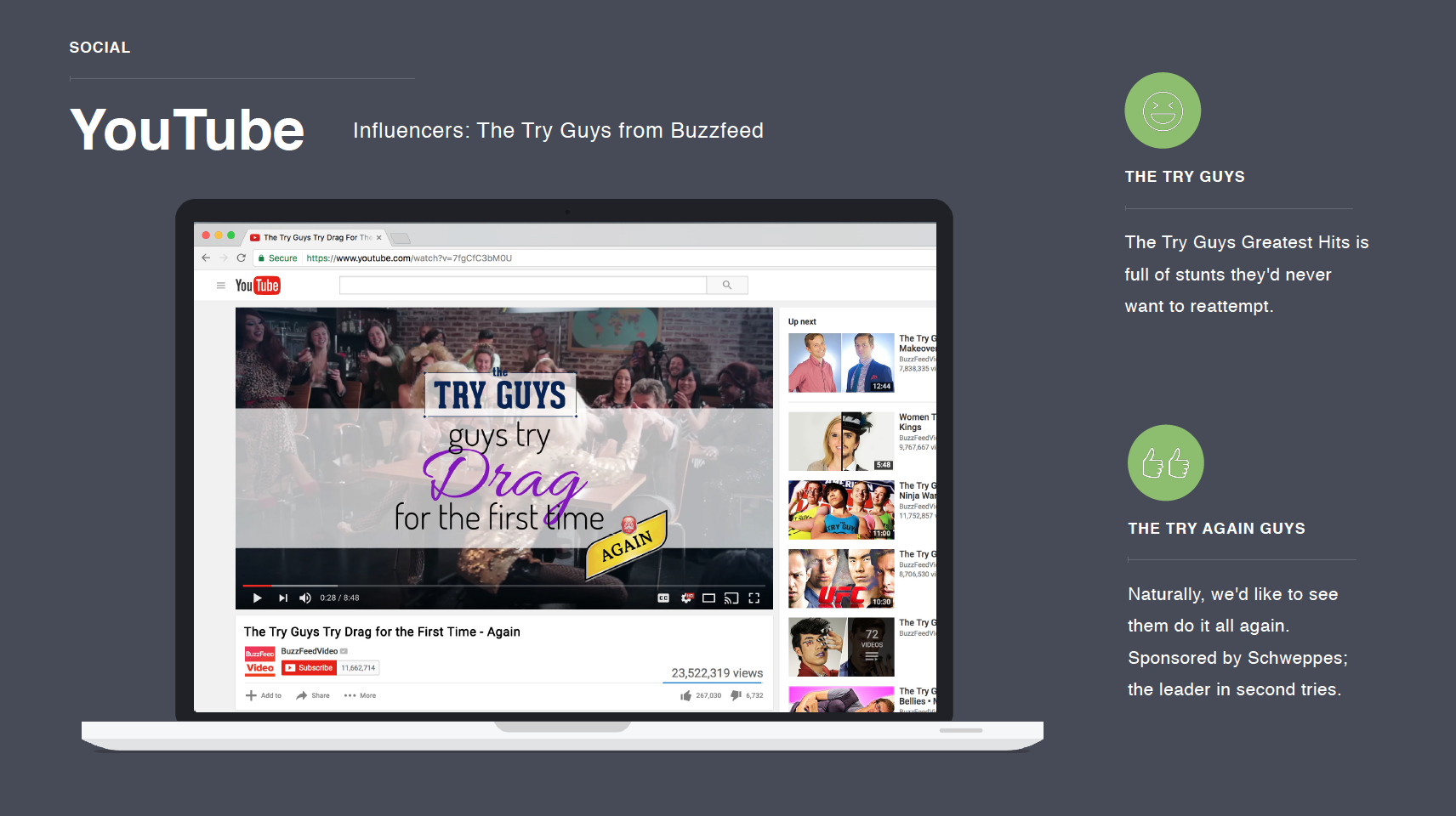Cast video to TV

tap(731, 598)
